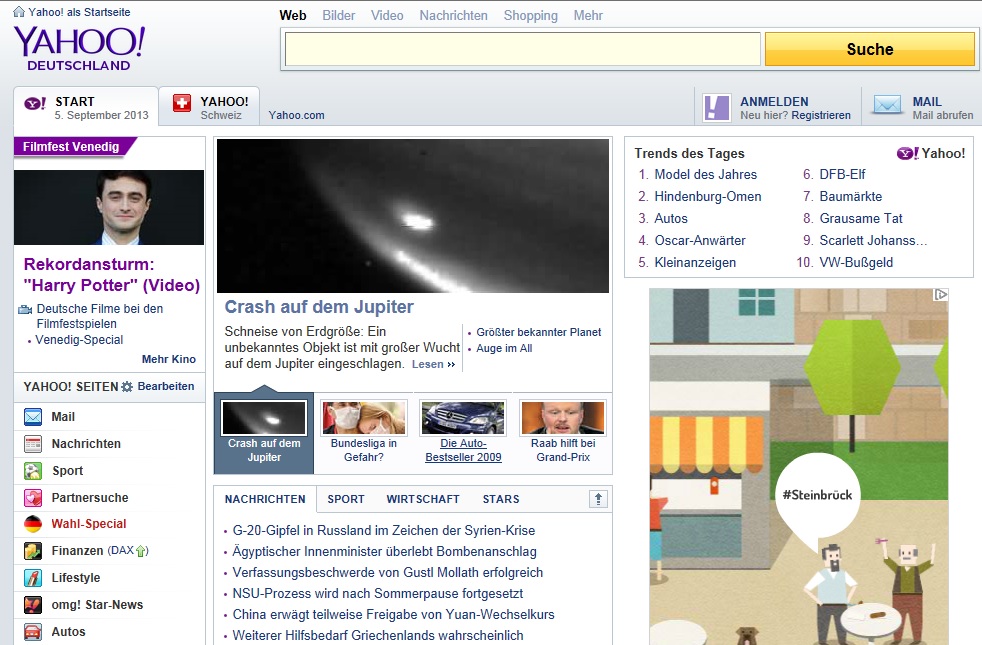The width and height of the screenshot is (982, 645).
Task: Click the Mail envelope icon in Yahoo! Seiten
Action: coord(33,416)
